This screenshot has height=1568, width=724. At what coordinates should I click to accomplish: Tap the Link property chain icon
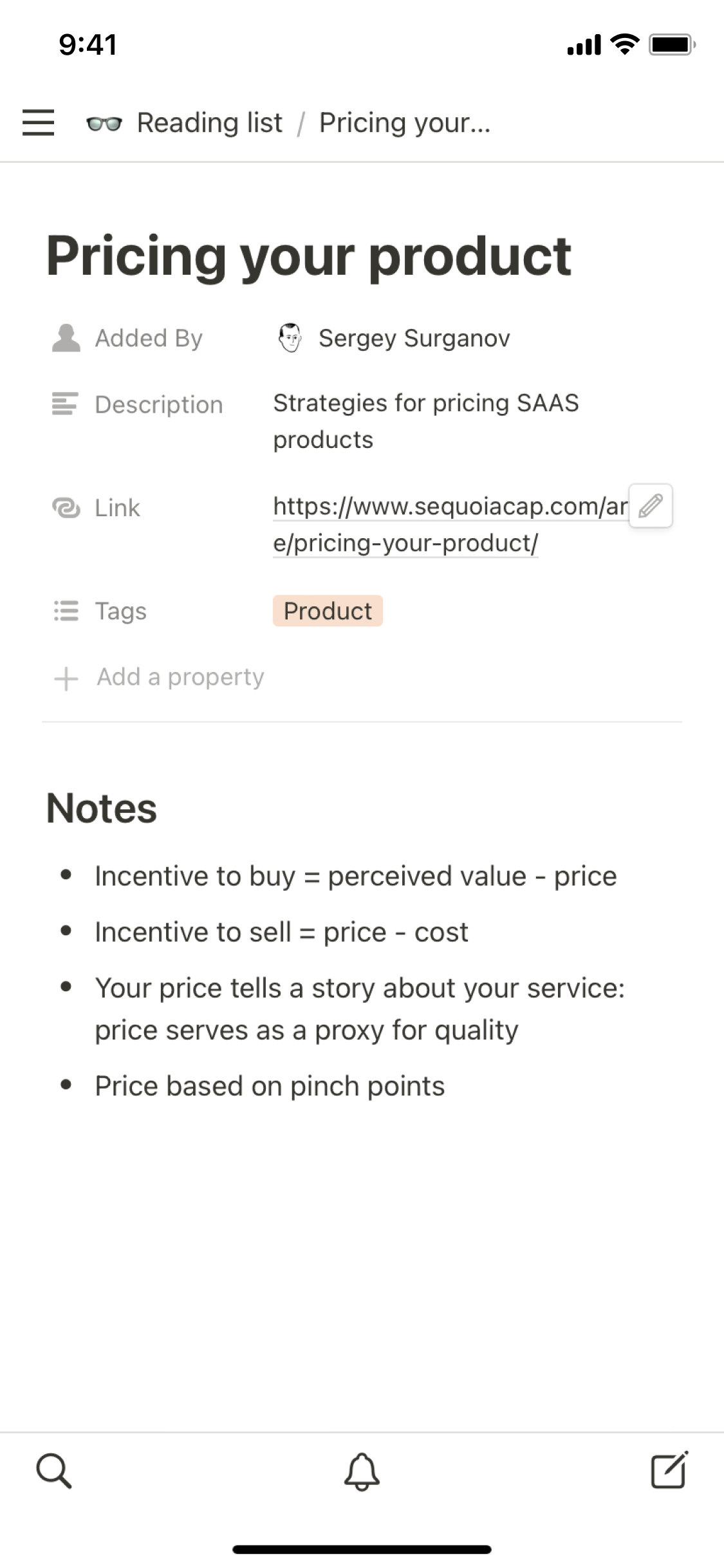coord(66,508)
